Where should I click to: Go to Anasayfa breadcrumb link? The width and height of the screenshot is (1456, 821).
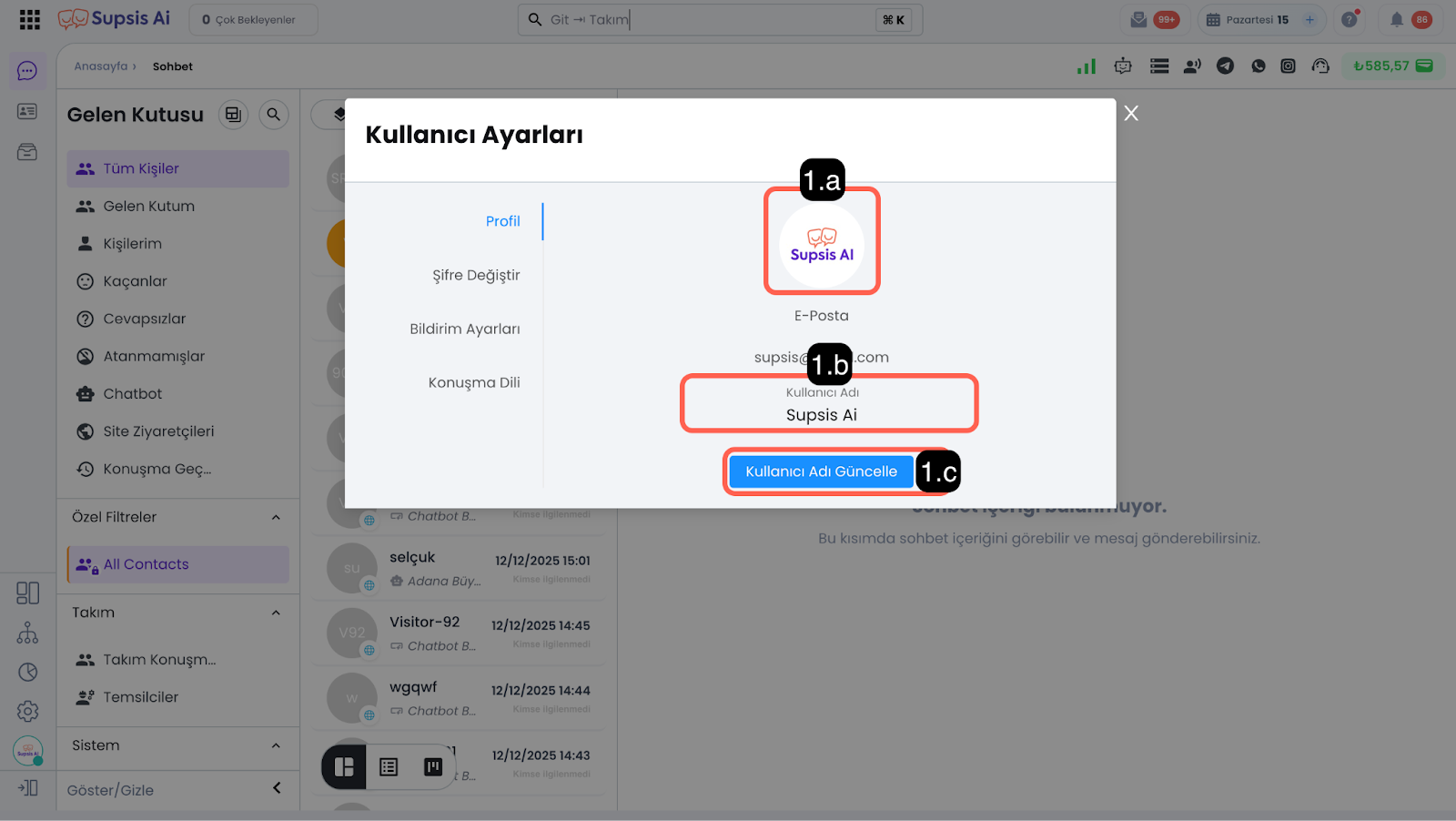pyautogui.click(x=101, y=66)
